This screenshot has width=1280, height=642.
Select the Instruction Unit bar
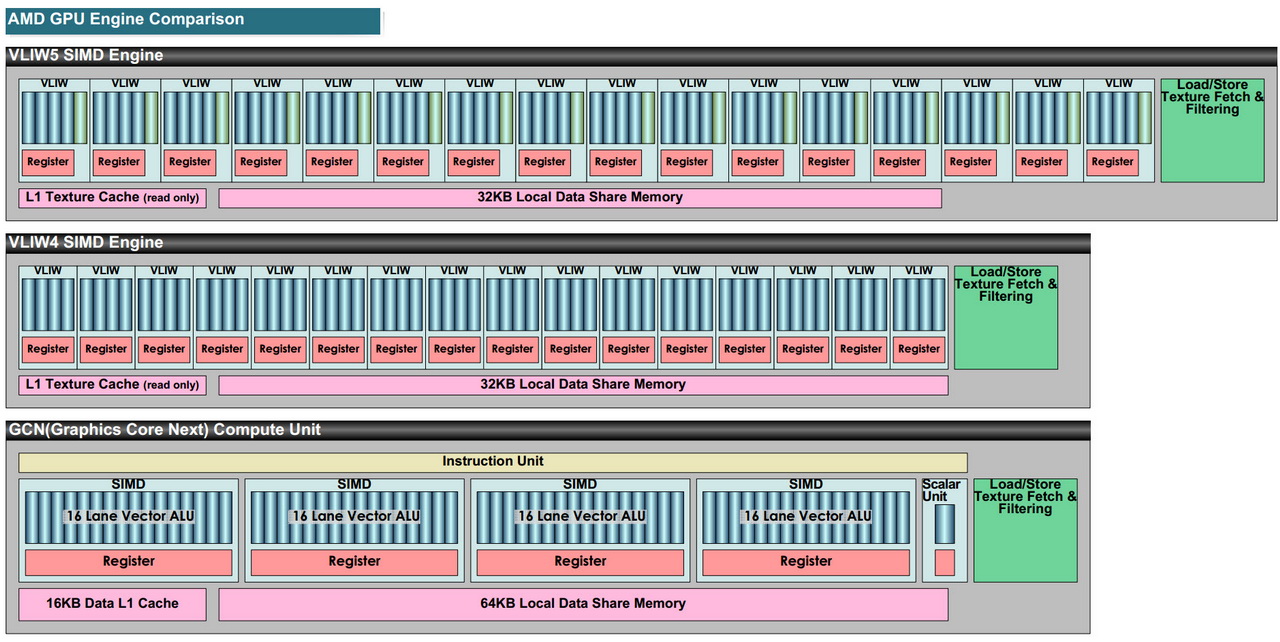click(x=493, y=462)
